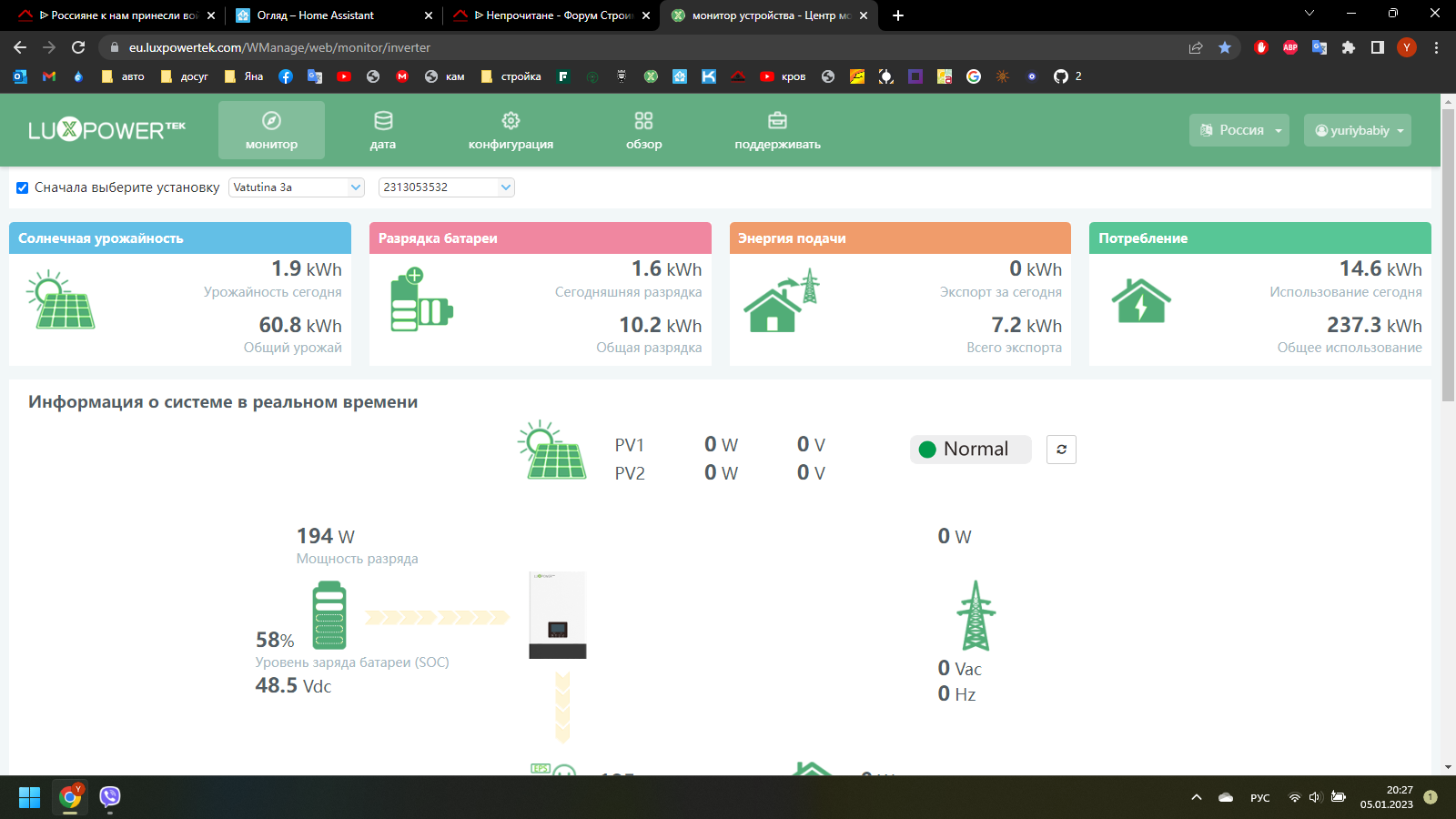
Task: Open the Extensions puzzle-piece menu
Action: [1349, 47]
